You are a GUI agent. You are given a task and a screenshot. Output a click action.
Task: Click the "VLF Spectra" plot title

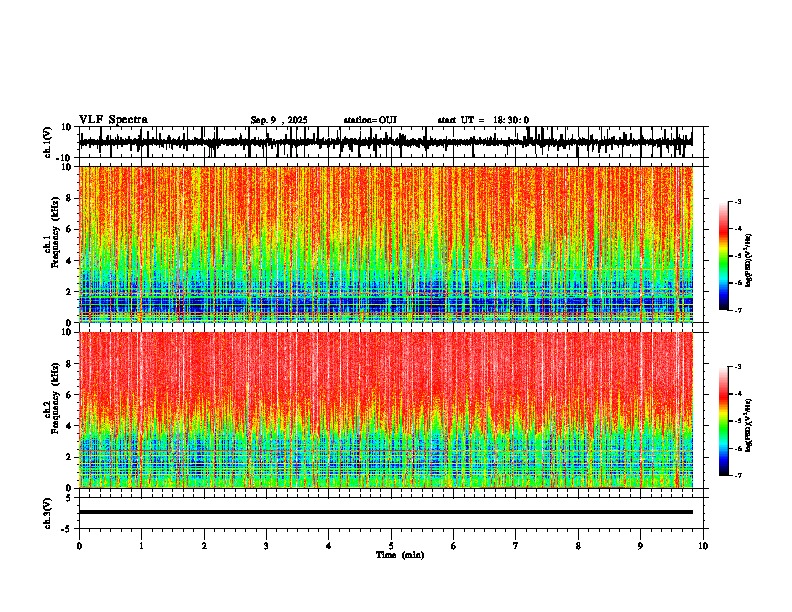point(113,120)
